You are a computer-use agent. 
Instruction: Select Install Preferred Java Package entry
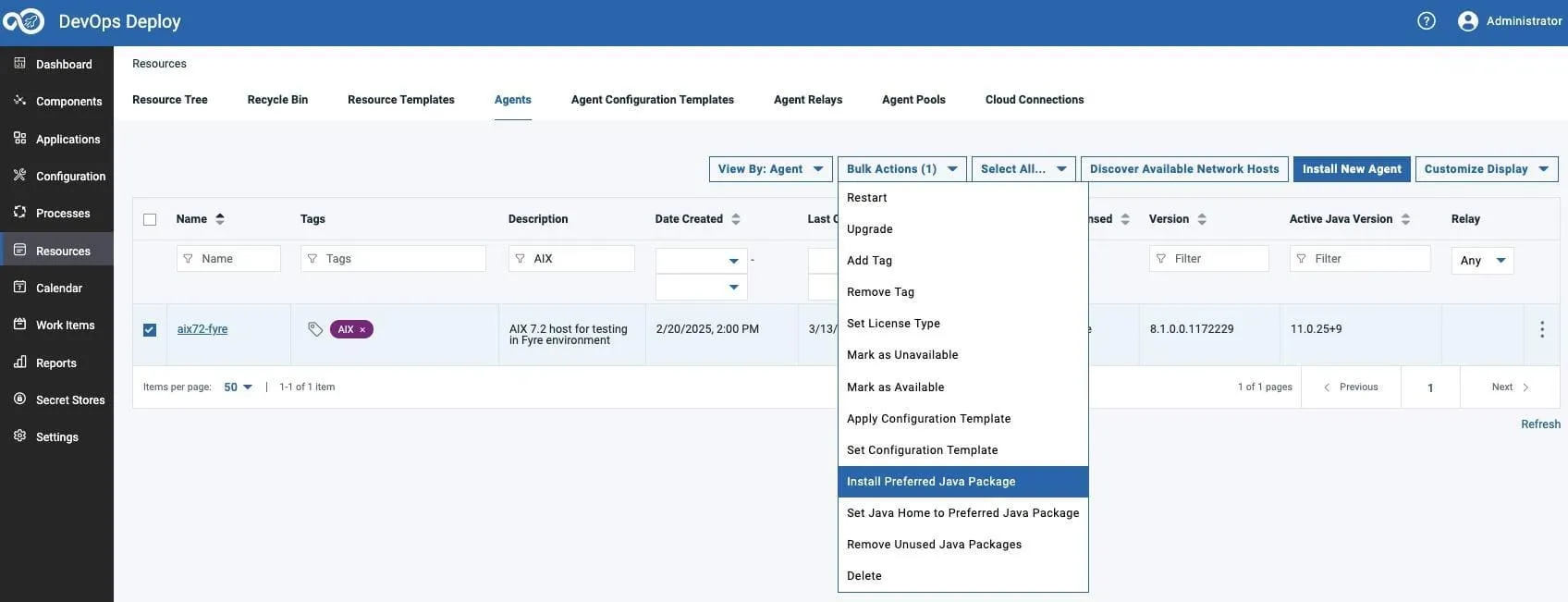point(962,482)
